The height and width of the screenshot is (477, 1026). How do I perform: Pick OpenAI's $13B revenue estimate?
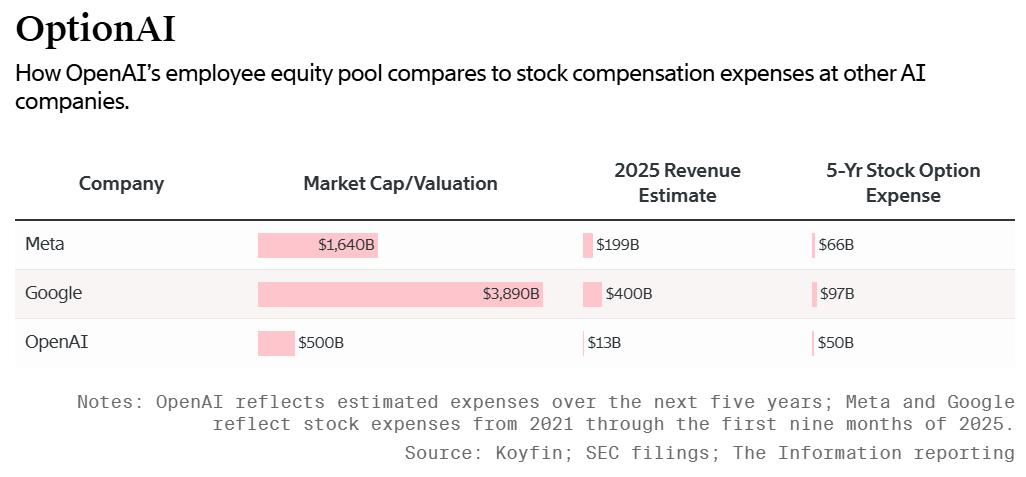pos(604,343)
